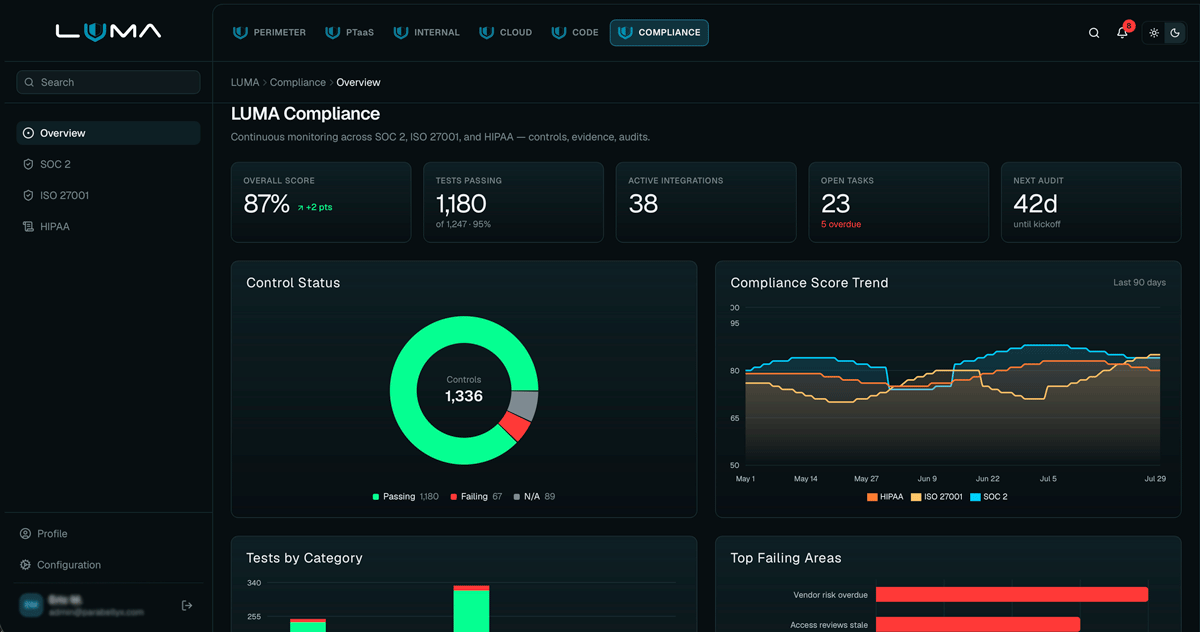Toggle the HIPAA series legend swatch
This screenshot has width=1200, height=632.
coord(872,496)
